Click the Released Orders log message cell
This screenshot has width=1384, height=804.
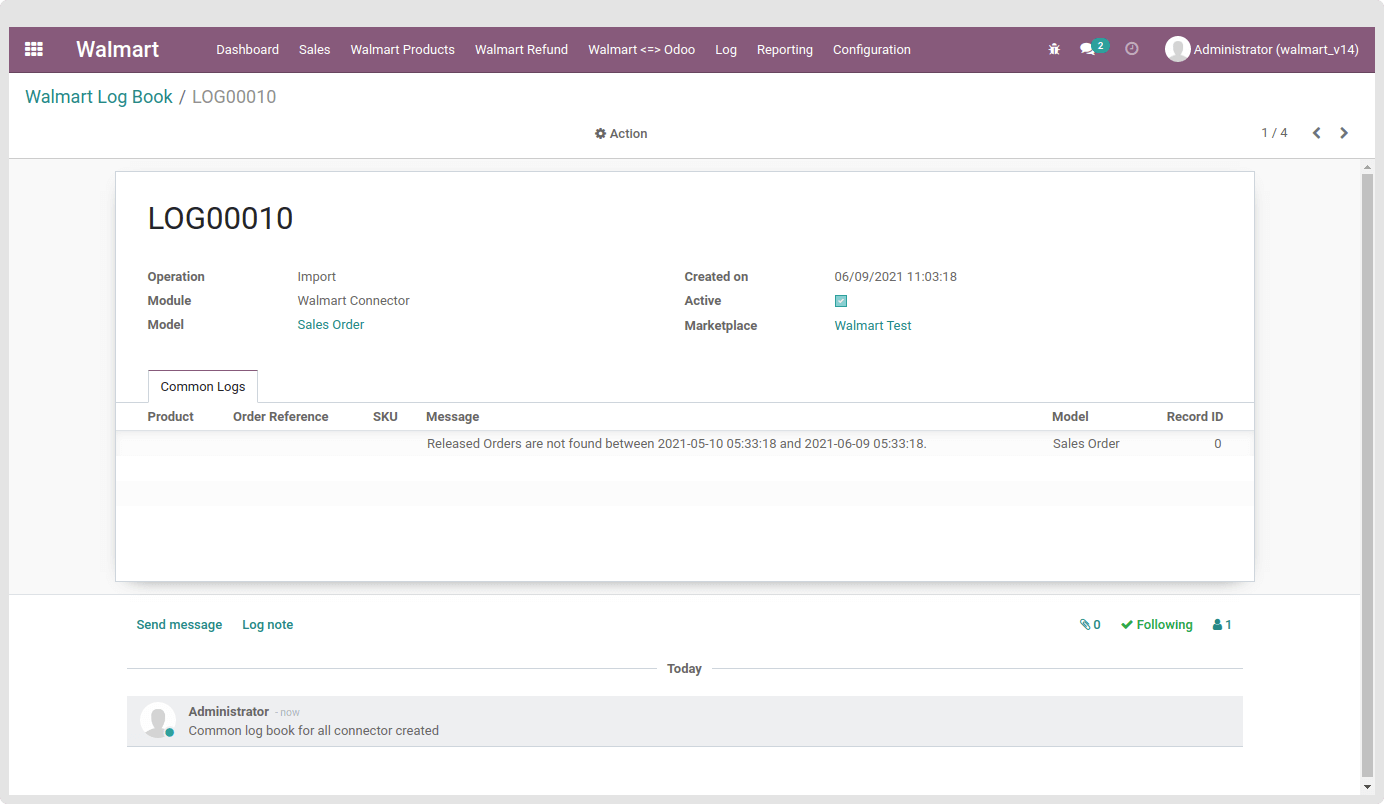click(677, 444)
